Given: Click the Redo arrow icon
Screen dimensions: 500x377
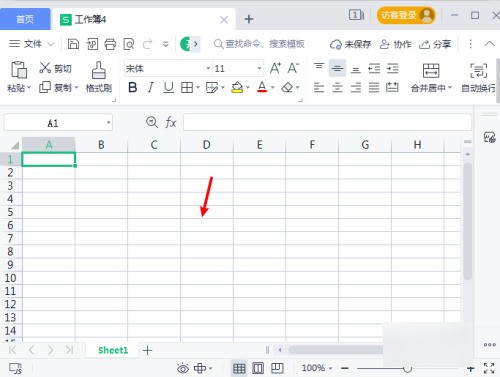Looking at the screenshot, I should click(147, 44).
